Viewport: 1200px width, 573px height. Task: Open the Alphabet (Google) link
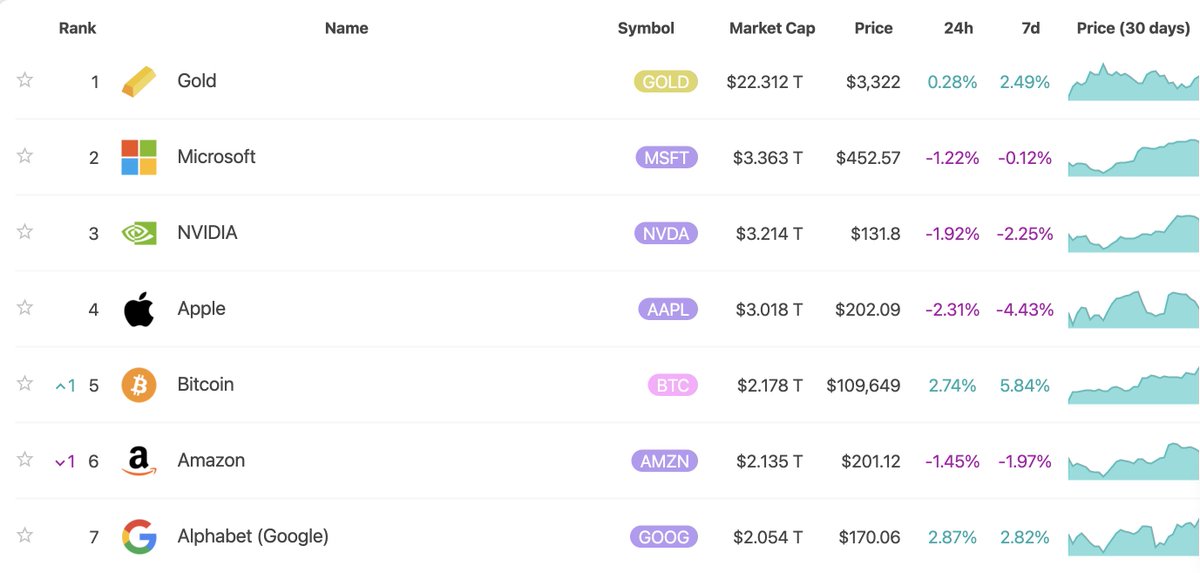(x=253, y=537)
